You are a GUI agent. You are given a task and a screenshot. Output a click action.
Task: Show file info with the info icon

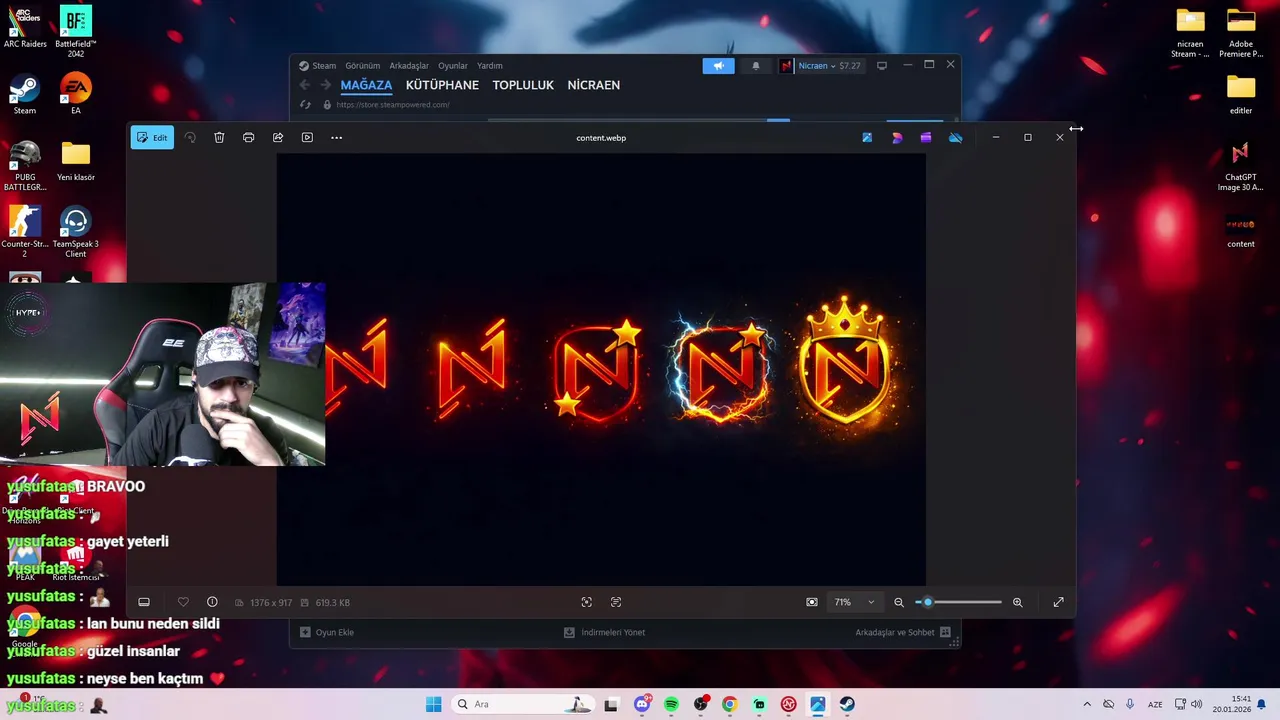[212, 602]
